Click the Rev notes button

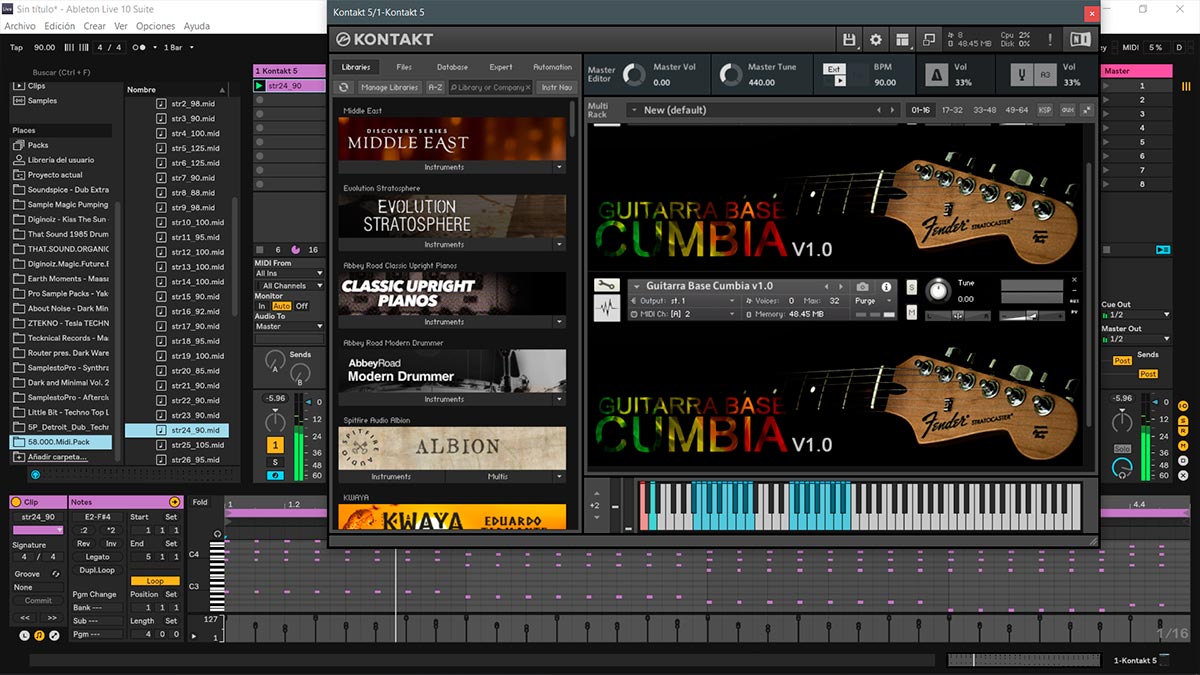[x=84, y=544]
